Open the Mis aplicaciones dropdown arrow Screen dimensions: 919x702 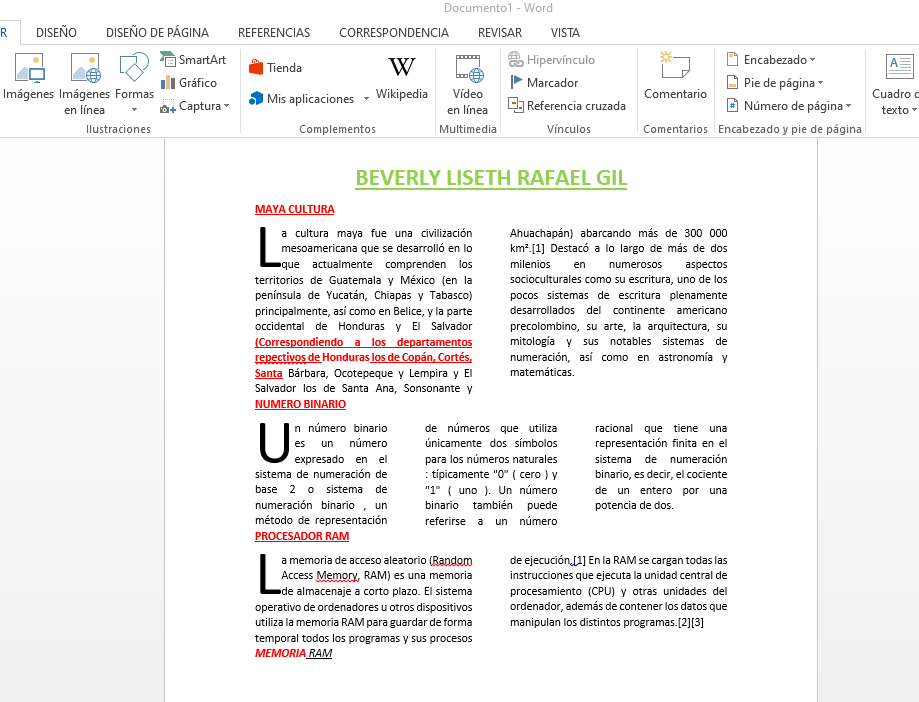click(366, 98)
